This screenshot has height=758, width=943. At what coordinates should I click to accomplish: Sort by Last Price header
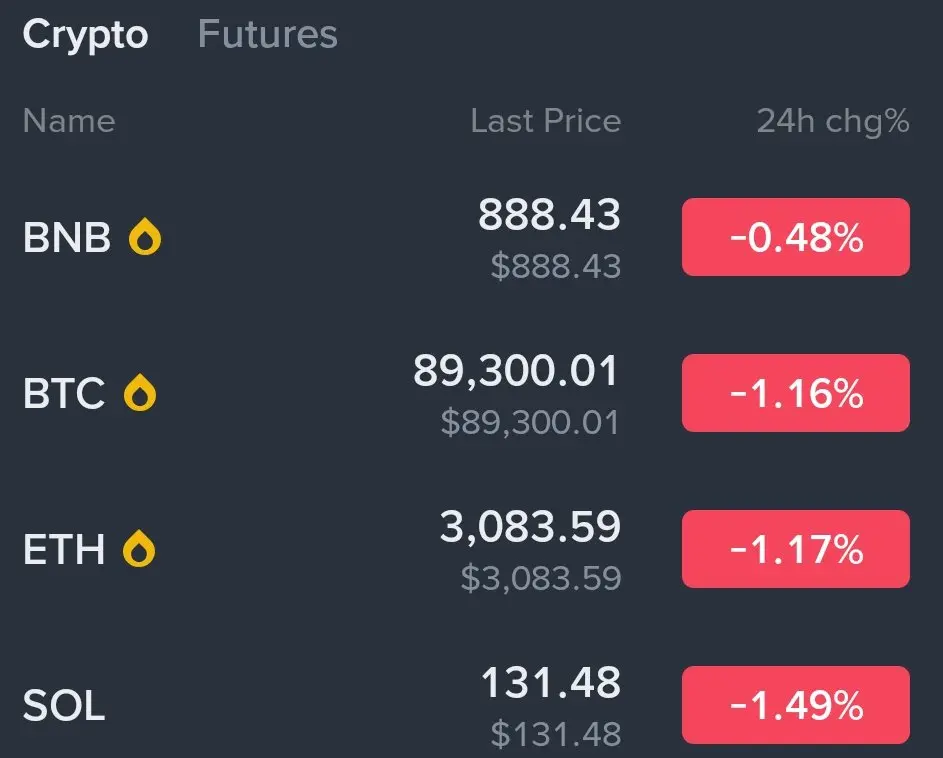[x=545, y=121]
